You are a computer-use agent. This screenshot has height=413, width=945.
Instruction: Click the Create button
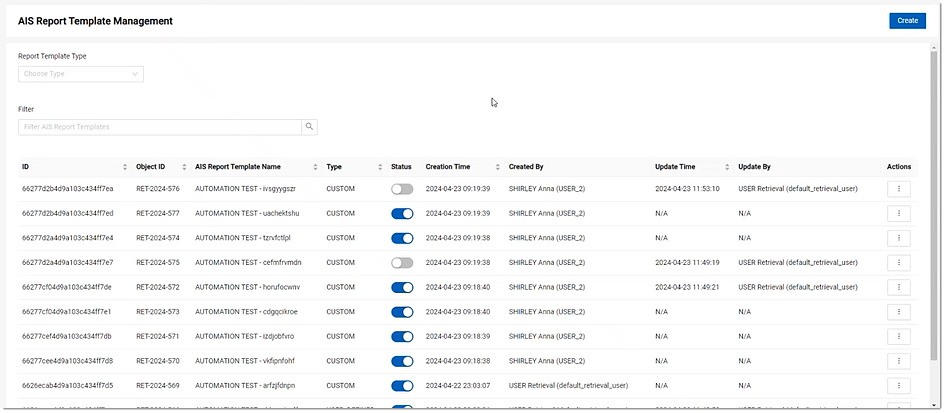[x=907, y=20]
